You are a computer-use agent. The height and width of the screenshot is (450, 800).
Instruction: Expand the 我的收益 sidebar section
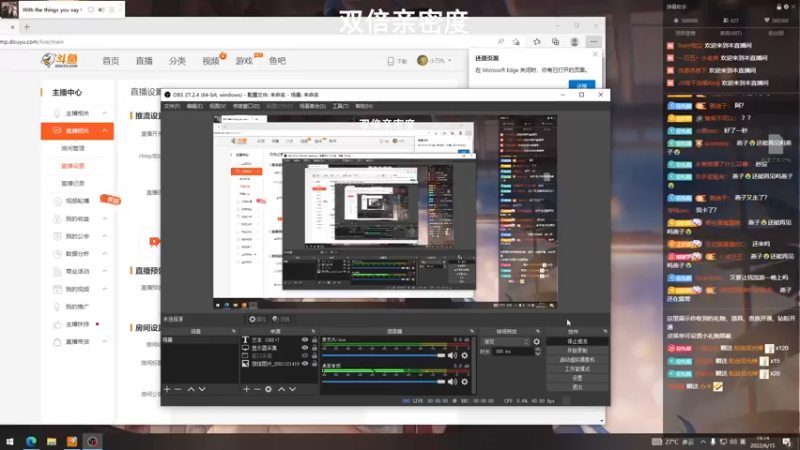[105, 218]
